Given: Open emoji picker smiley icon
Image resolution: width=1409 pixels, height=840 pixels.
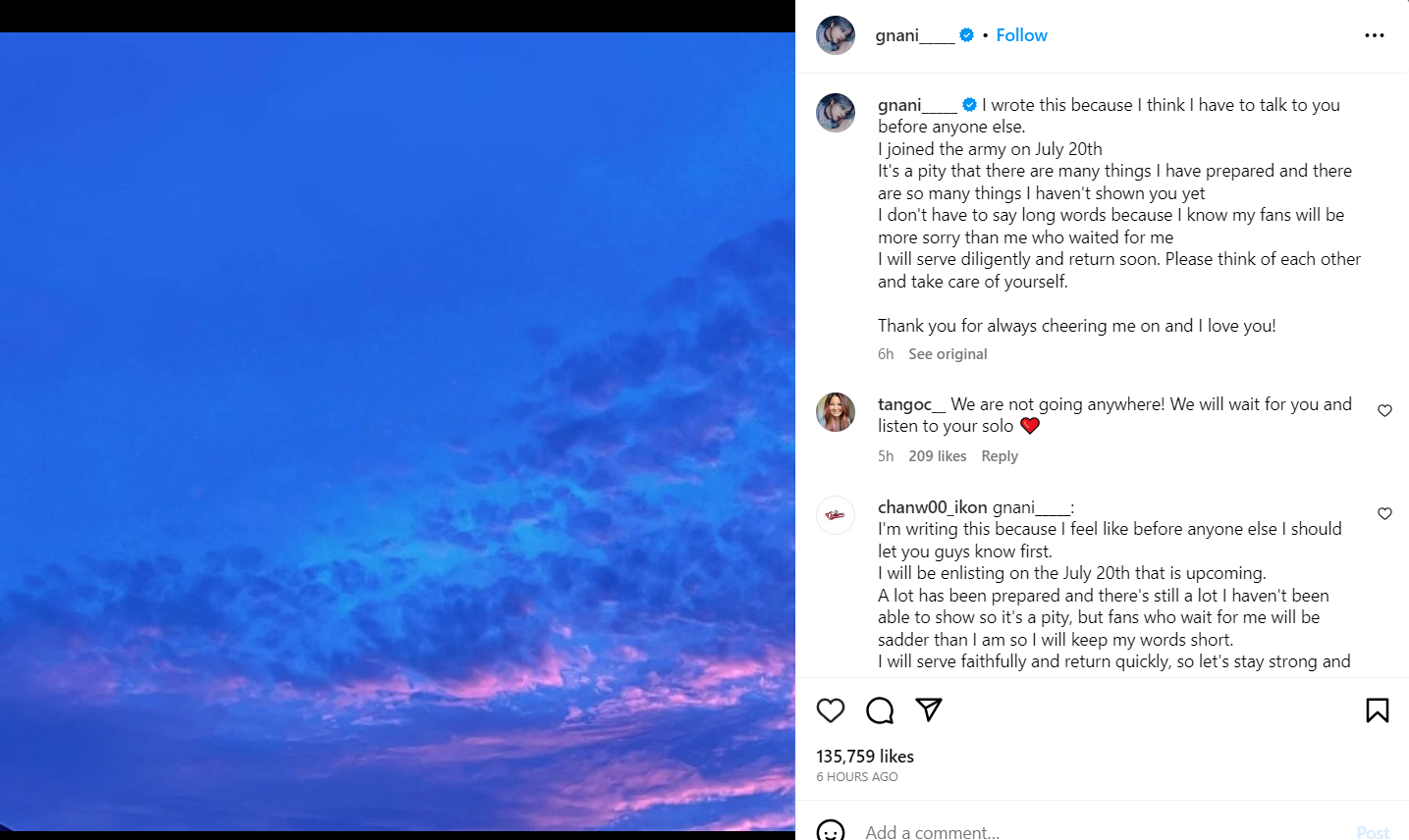Looking at the screenshot, I should point(831,831).
